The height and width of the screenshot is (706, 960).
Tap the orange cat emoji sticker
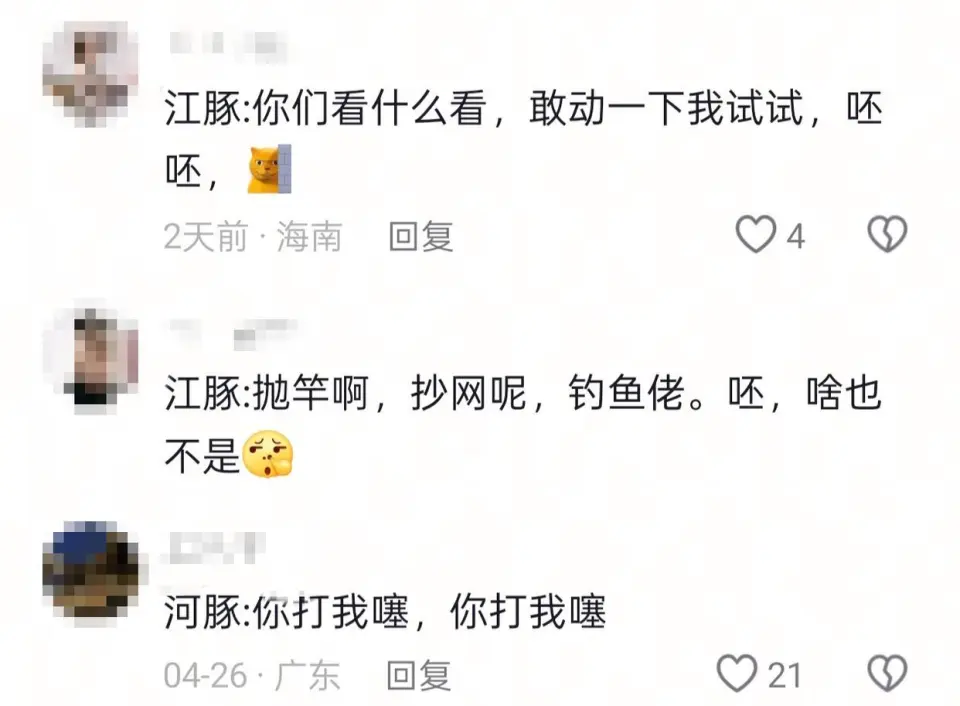[x=269, y=169]
